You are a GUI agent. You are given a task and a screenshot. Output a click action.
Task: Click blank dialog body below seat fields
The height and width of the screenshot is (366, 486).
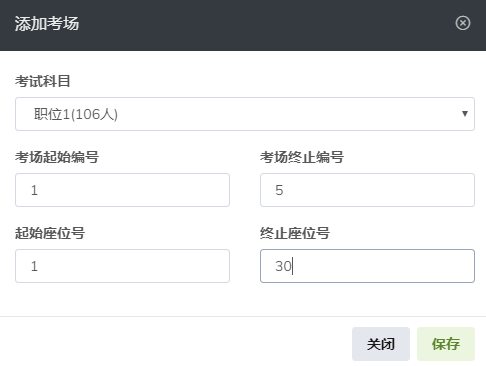coord(243,299)
